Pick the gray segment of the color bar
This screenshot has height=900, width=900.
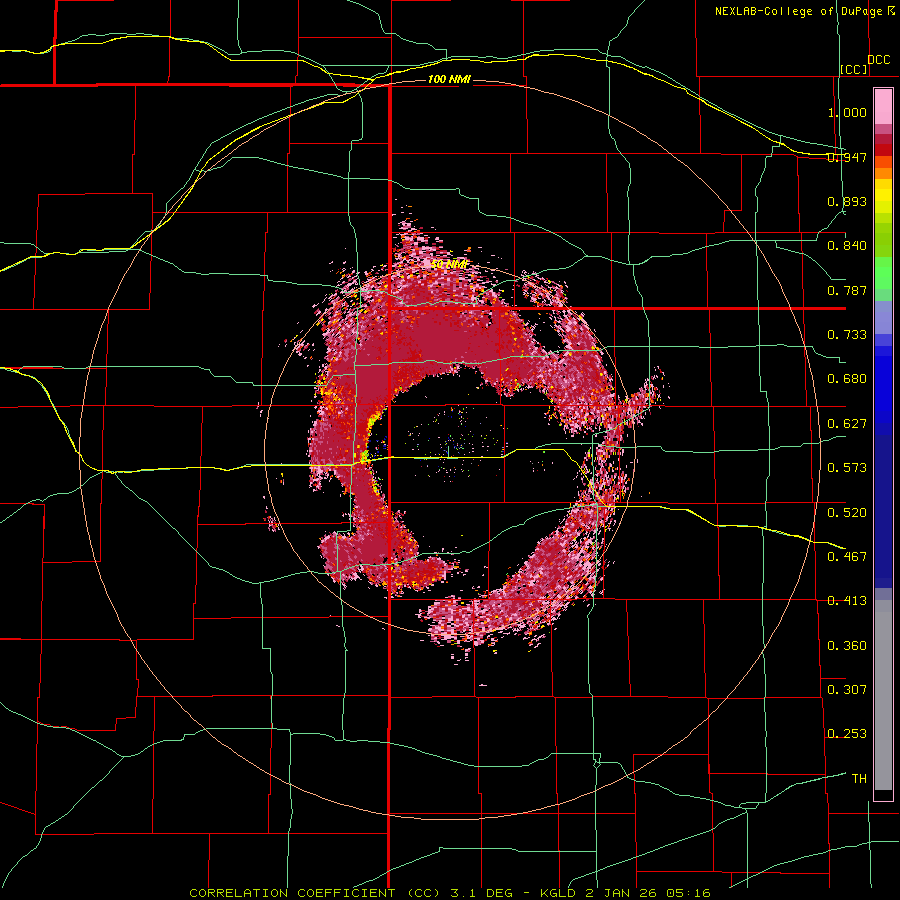(883, 695)
